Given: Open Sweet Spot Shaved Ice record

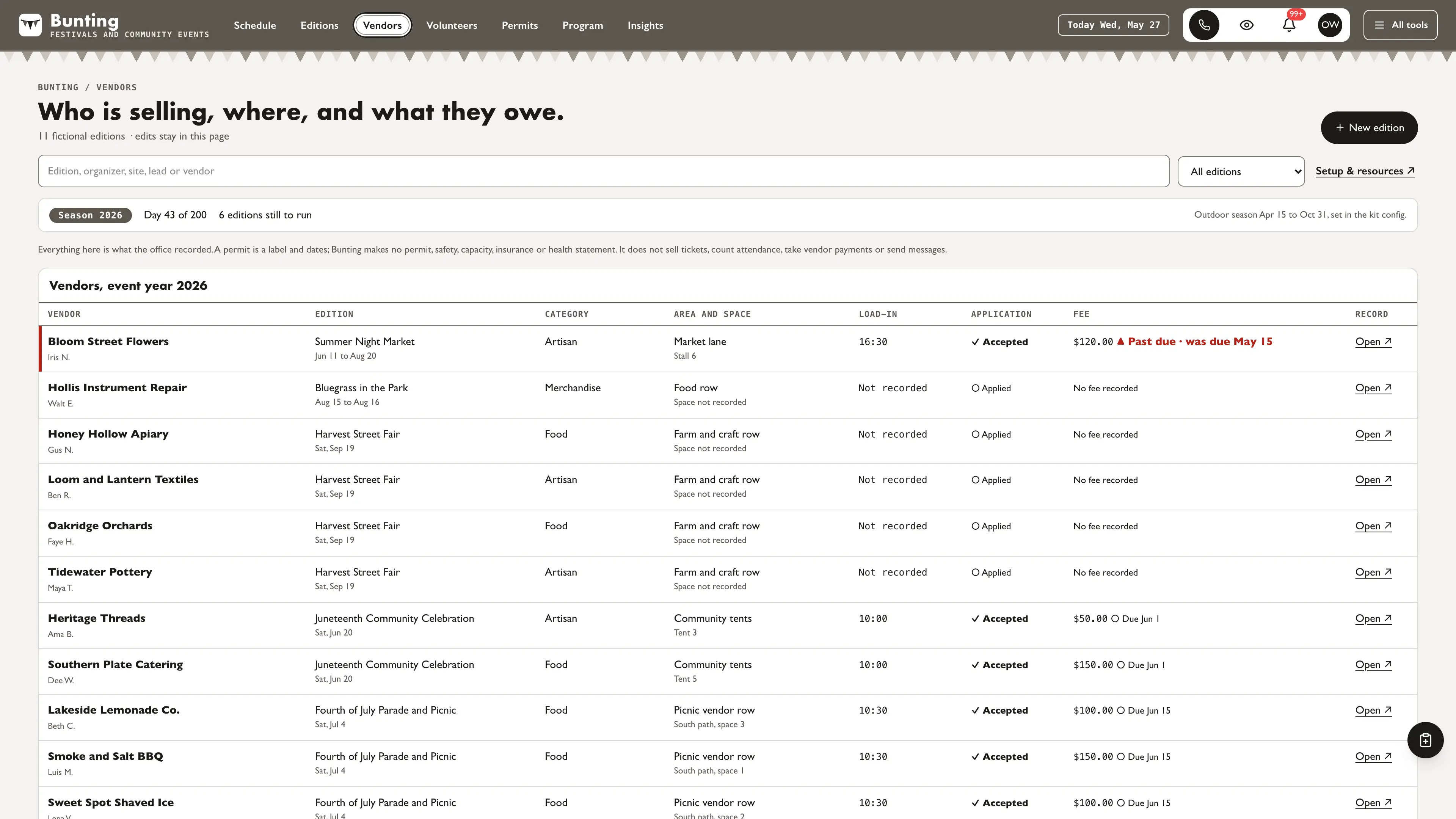Looking at the screenshot, I should 1373,803.
